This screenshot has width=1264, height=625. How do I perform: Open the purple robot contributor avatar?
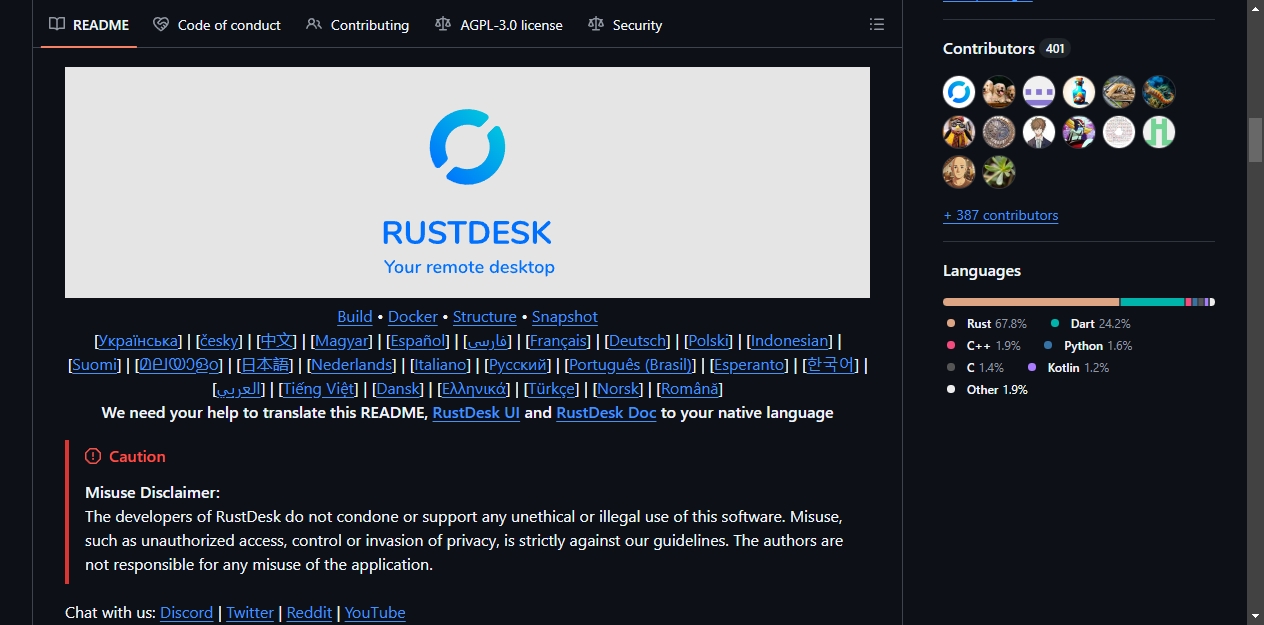[1079, 132]
